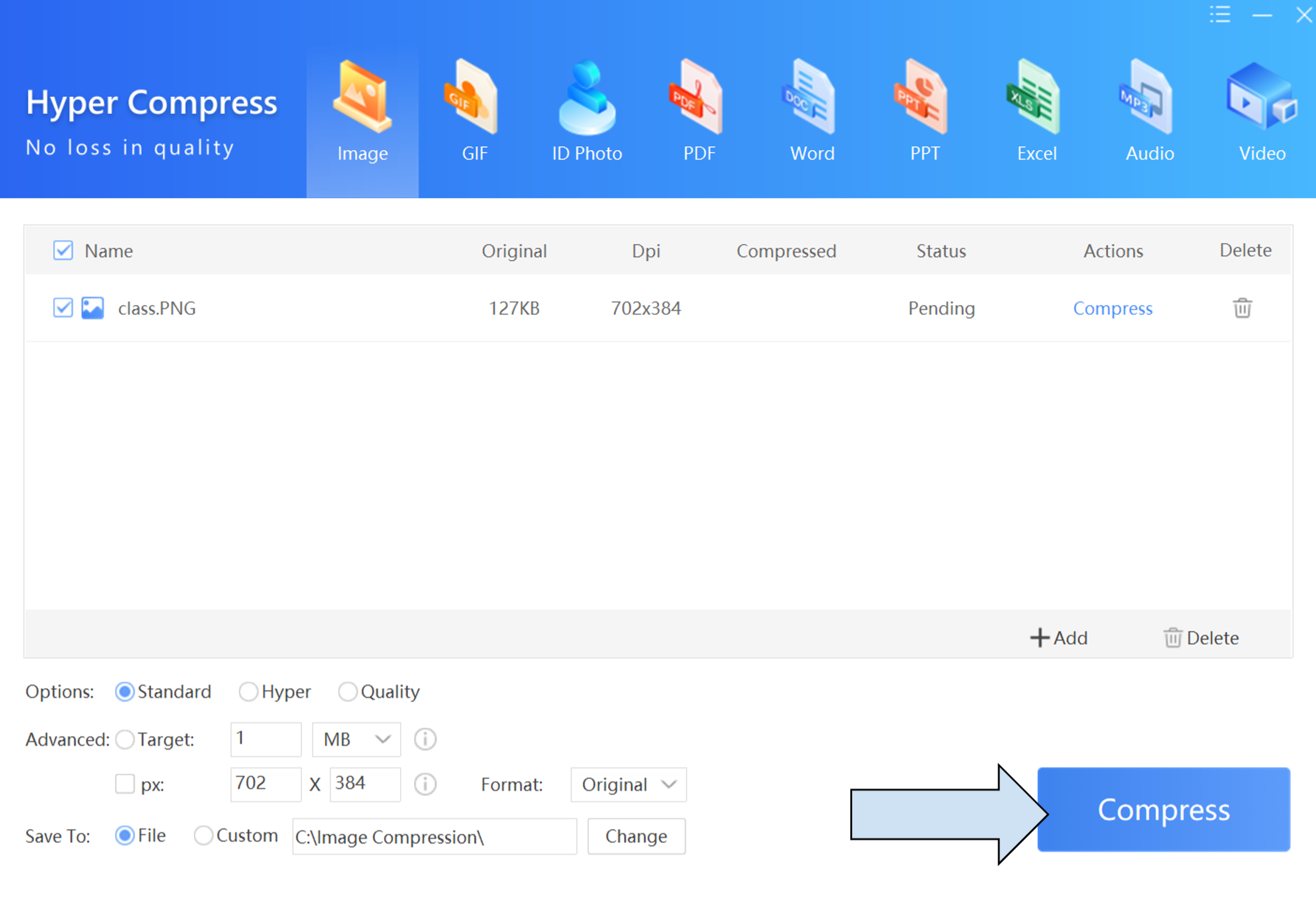Click the height field showing 384
1316x897 pixels.
(x=365, y=784)
